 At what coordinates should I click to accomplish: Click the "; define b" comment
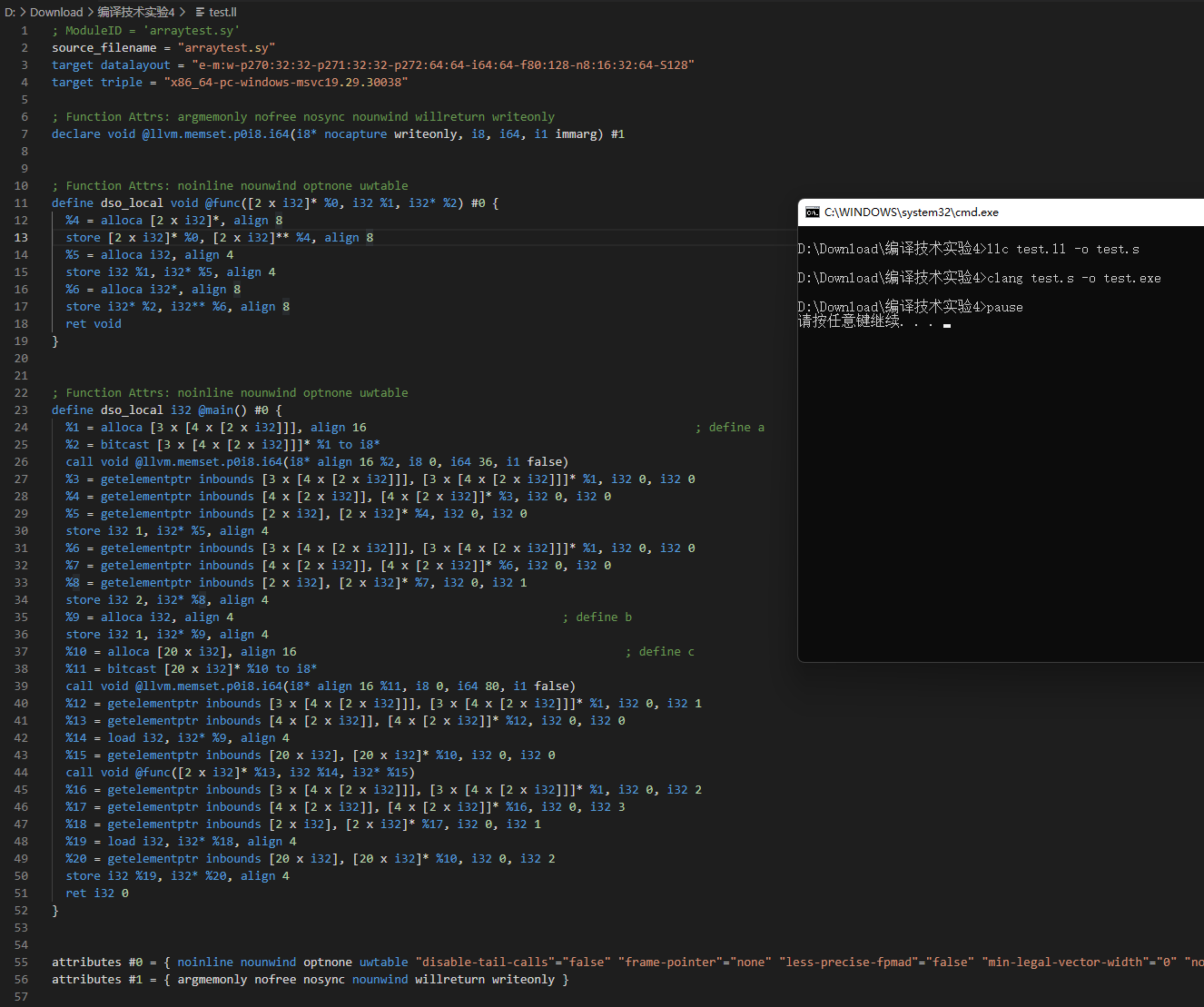pos(597,617)
